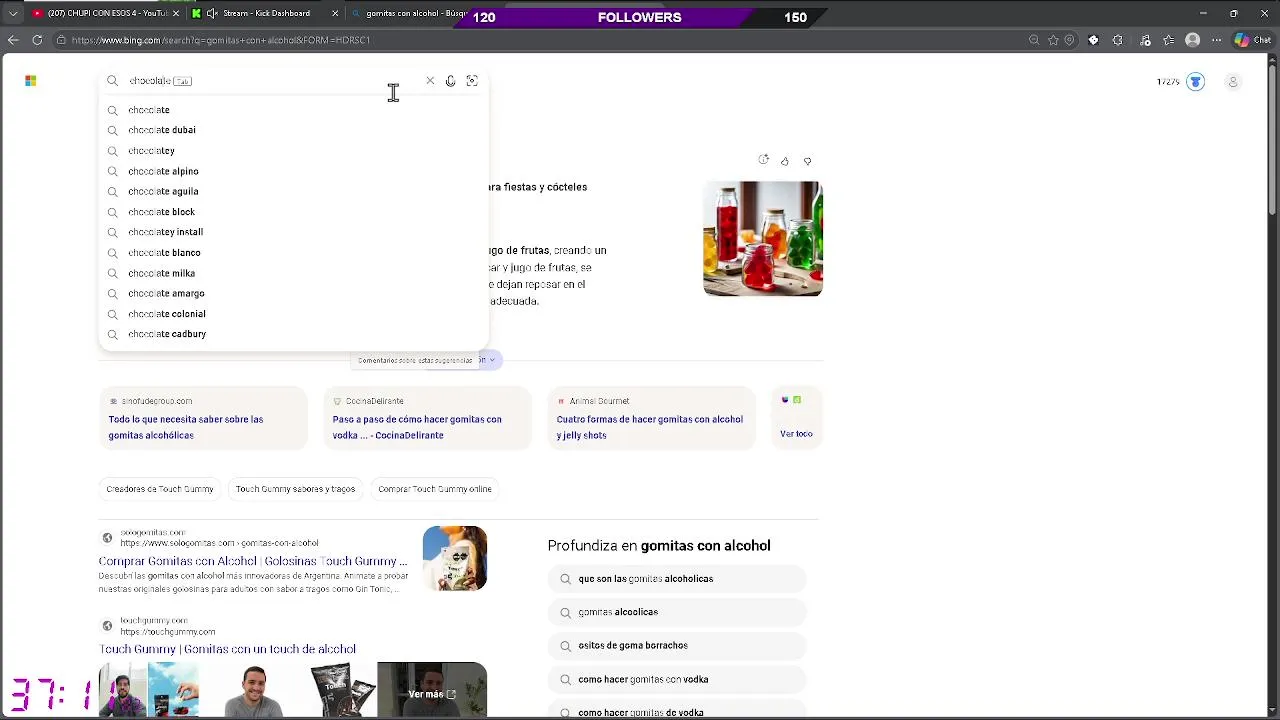Click the page vertical scrollbar
This screenshot has height=720, width=1280.
click(x=1273, y=140)
